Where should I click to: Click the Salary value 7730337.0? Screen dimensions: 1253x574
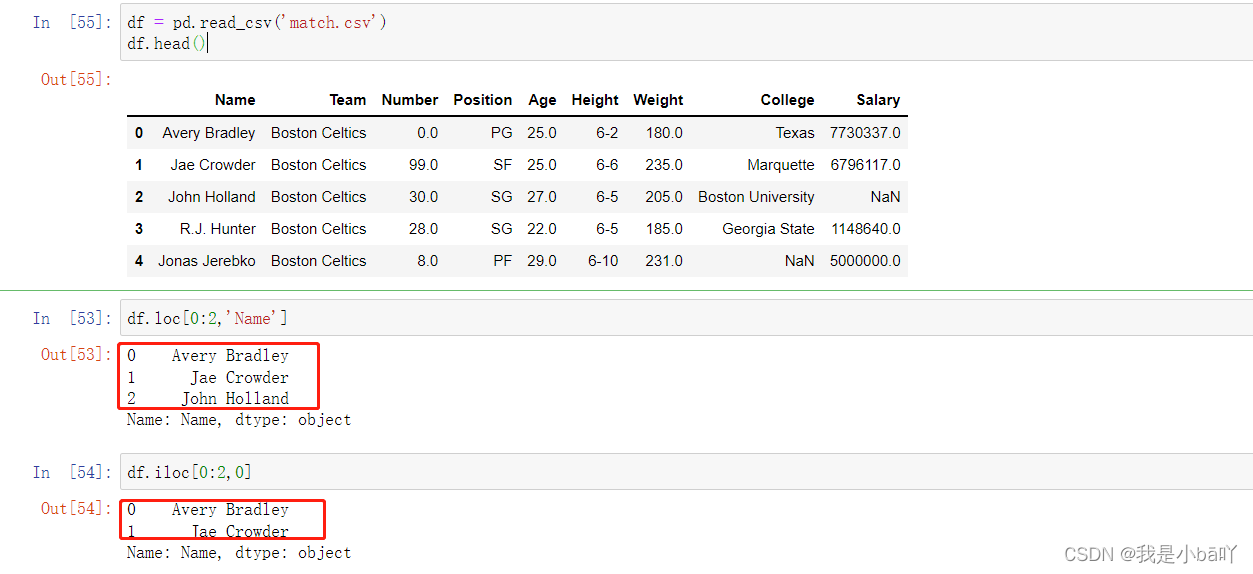(865, 133)
